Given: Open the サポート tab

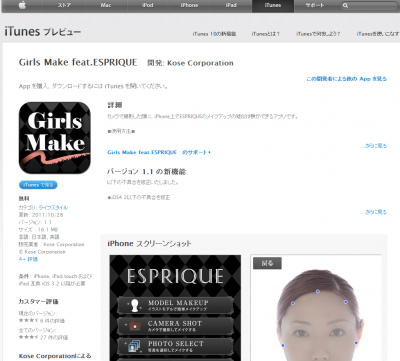Looking at the screenshot, I should coord(315,5).
